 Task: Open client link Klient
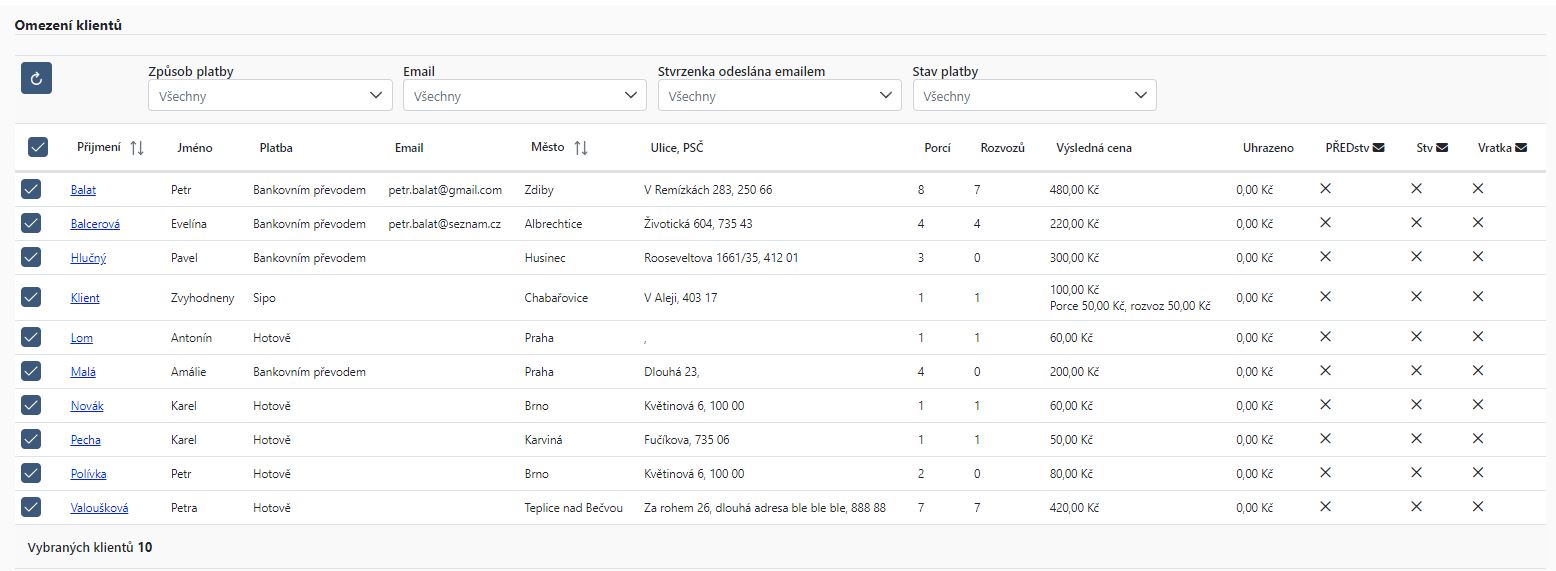(x=85, y=298)
